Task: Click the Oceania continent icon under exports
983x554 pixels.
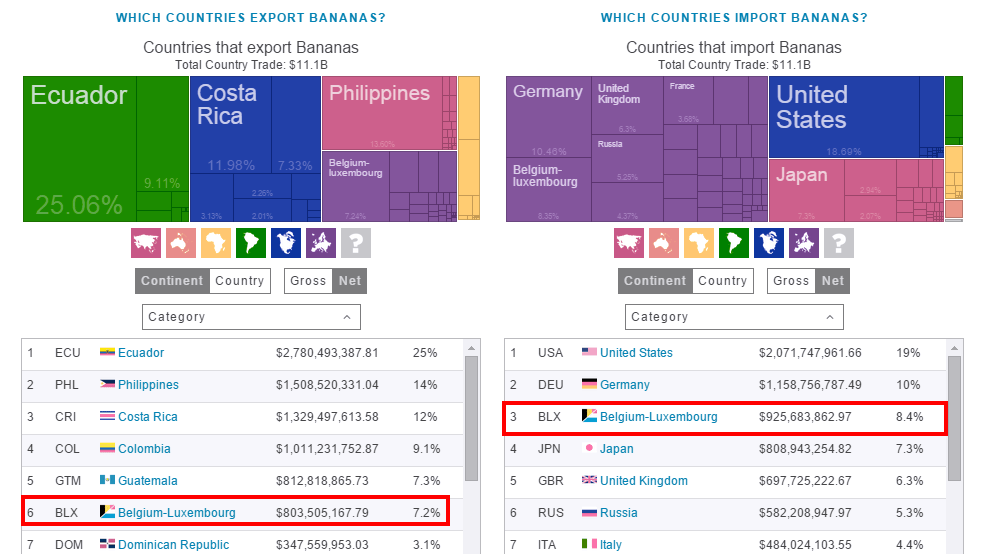Action: click(181, 243)
